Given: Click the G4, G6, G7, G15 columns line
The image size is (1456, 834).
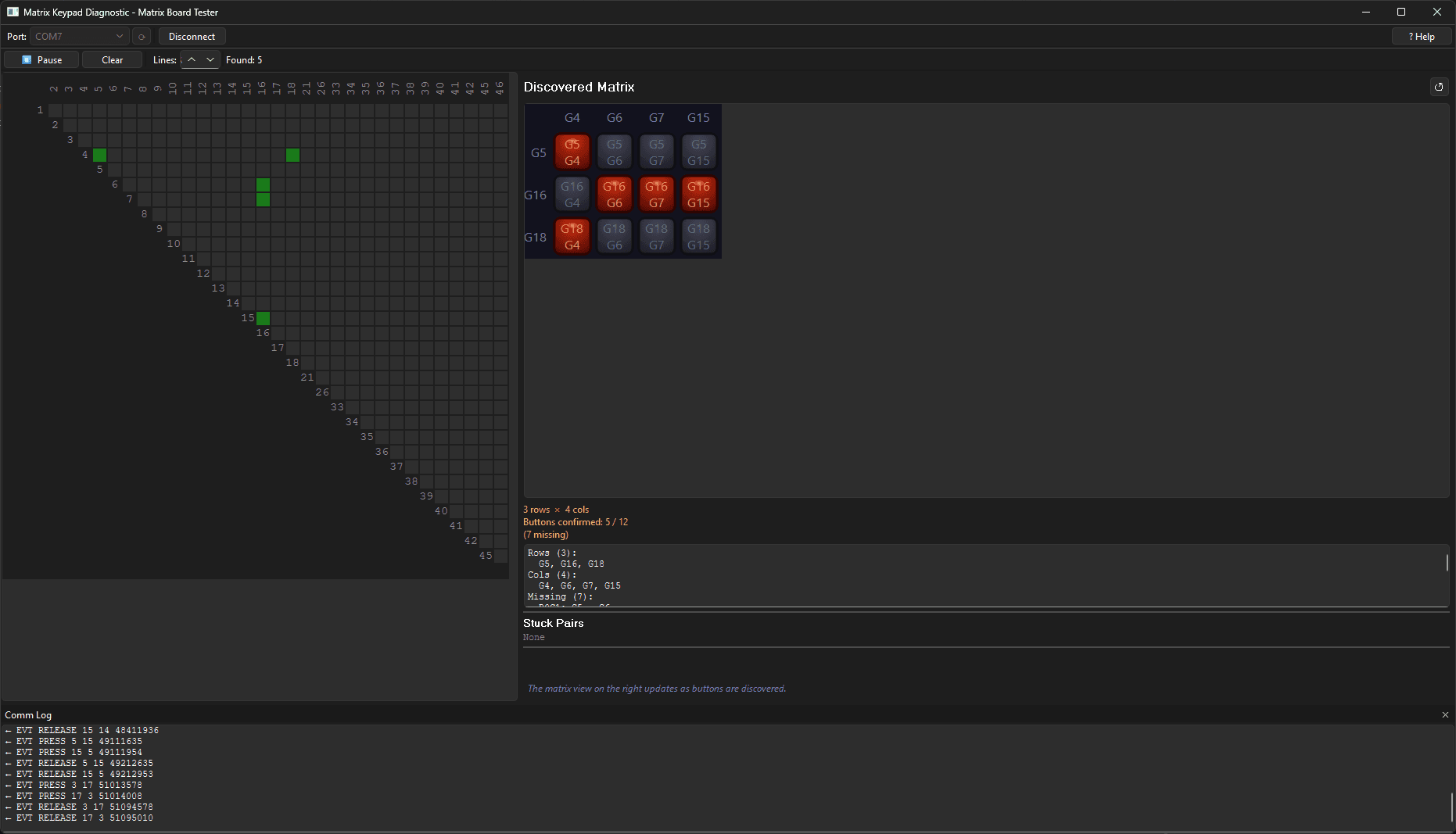Looking at the screenshot, I should coord(579,586).
